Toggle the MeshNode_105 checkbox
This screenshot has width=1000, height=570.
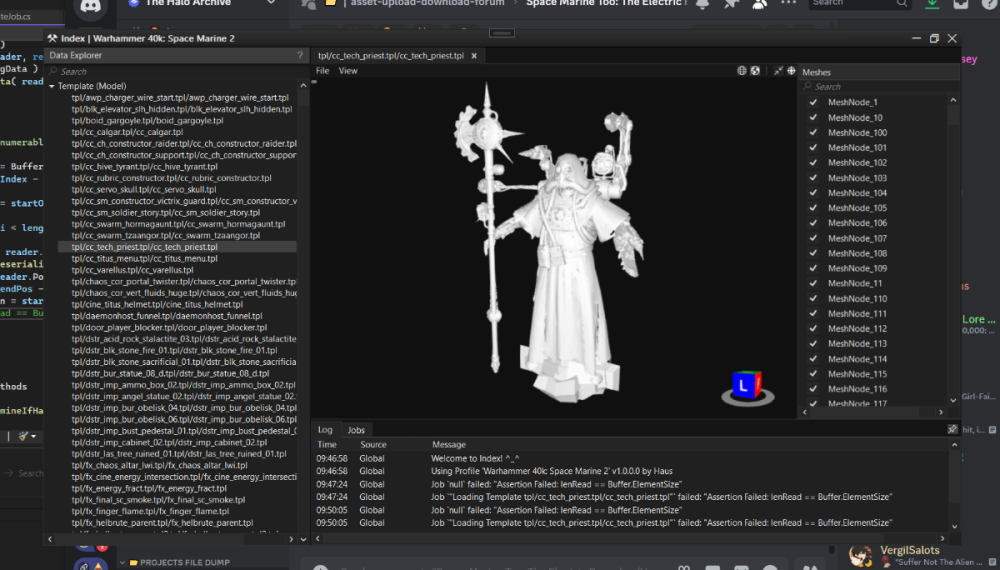click(x=814, y=208)
